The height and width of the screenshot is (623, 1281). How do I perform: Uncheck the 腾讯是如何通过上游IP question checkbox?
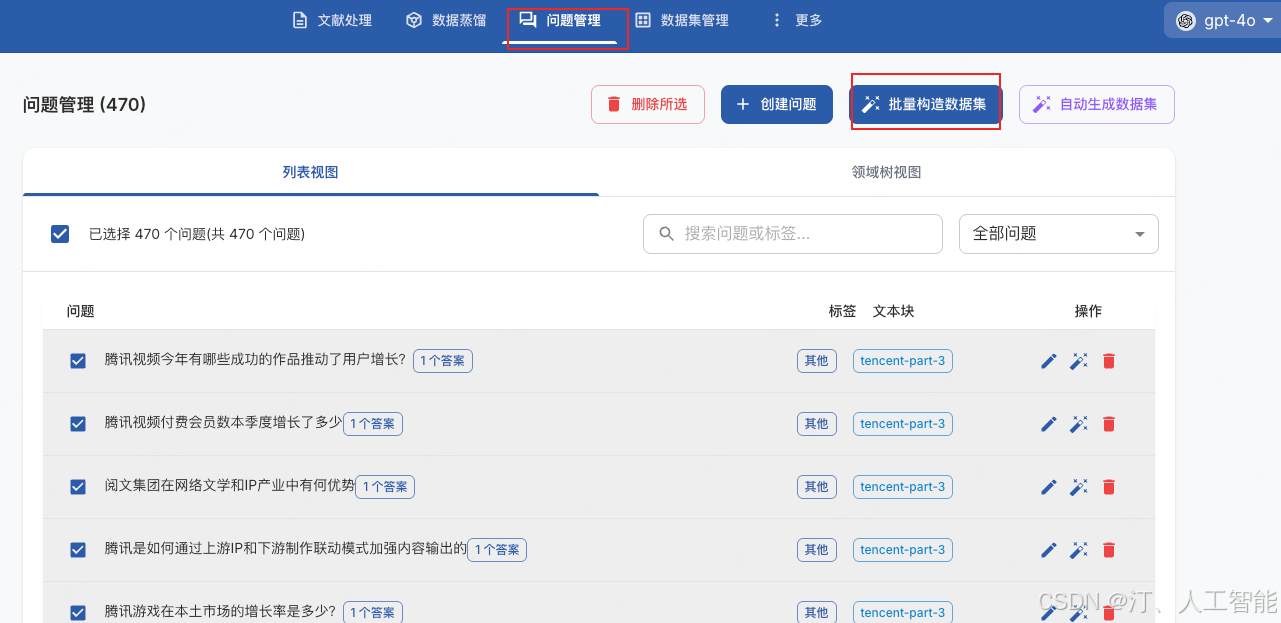click(x=78, y=550)
